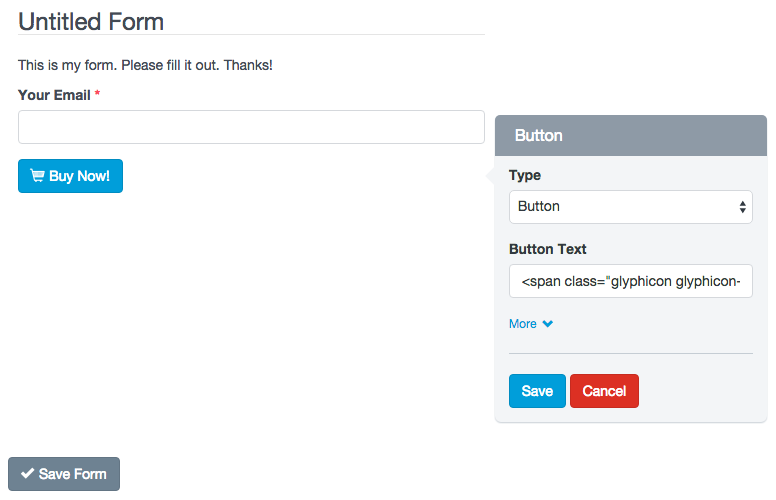Click the red required asterisk by Your Email
Image resolution: width=776 pixels, height=500 pixels.
(98, 96)
